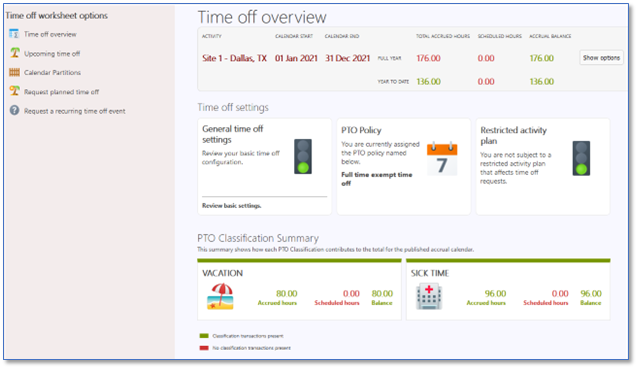The height and width of the screenshot is (369, 638).
Task: Click the Time off overview sidebar icon
Action: coord(14,34)
